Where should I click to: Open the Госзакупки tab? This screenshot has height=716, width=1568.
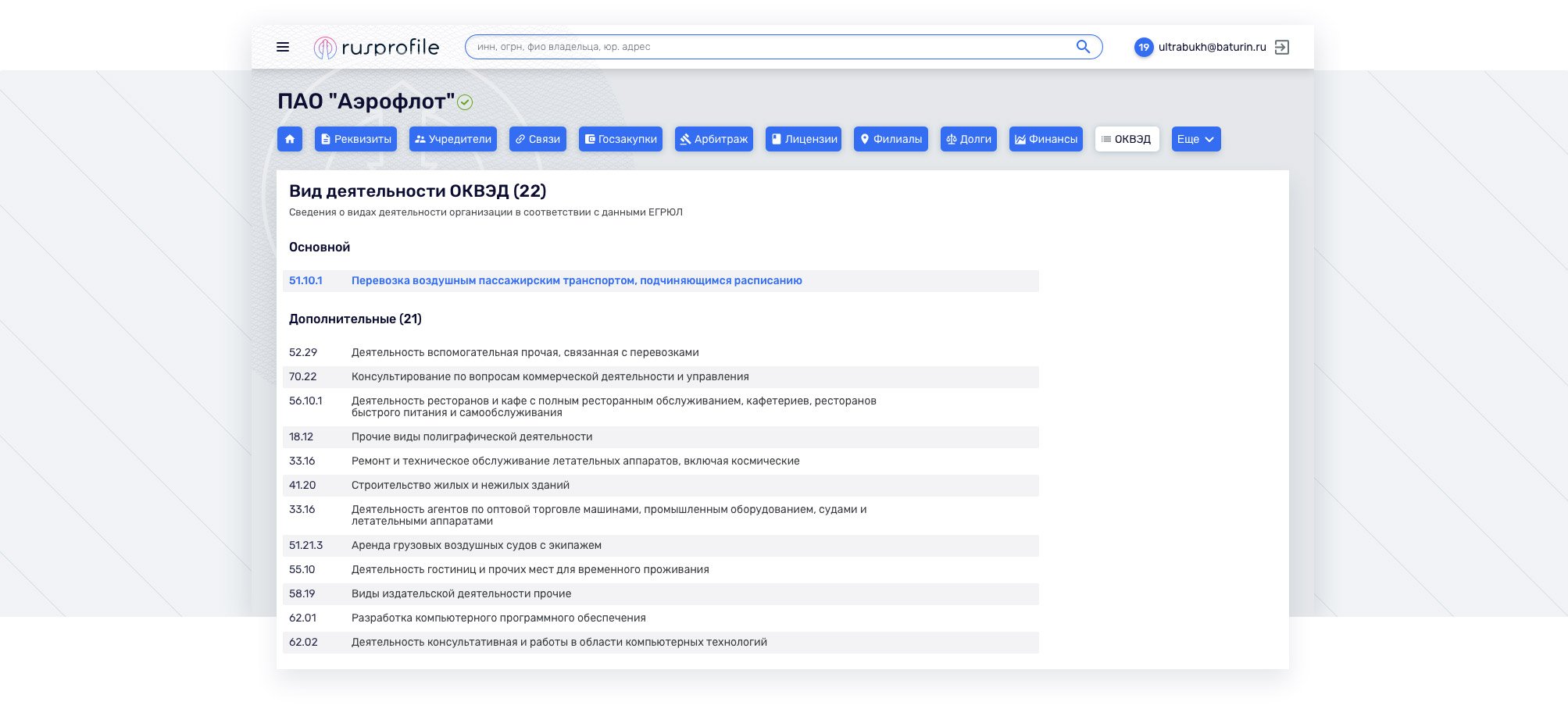620,139
